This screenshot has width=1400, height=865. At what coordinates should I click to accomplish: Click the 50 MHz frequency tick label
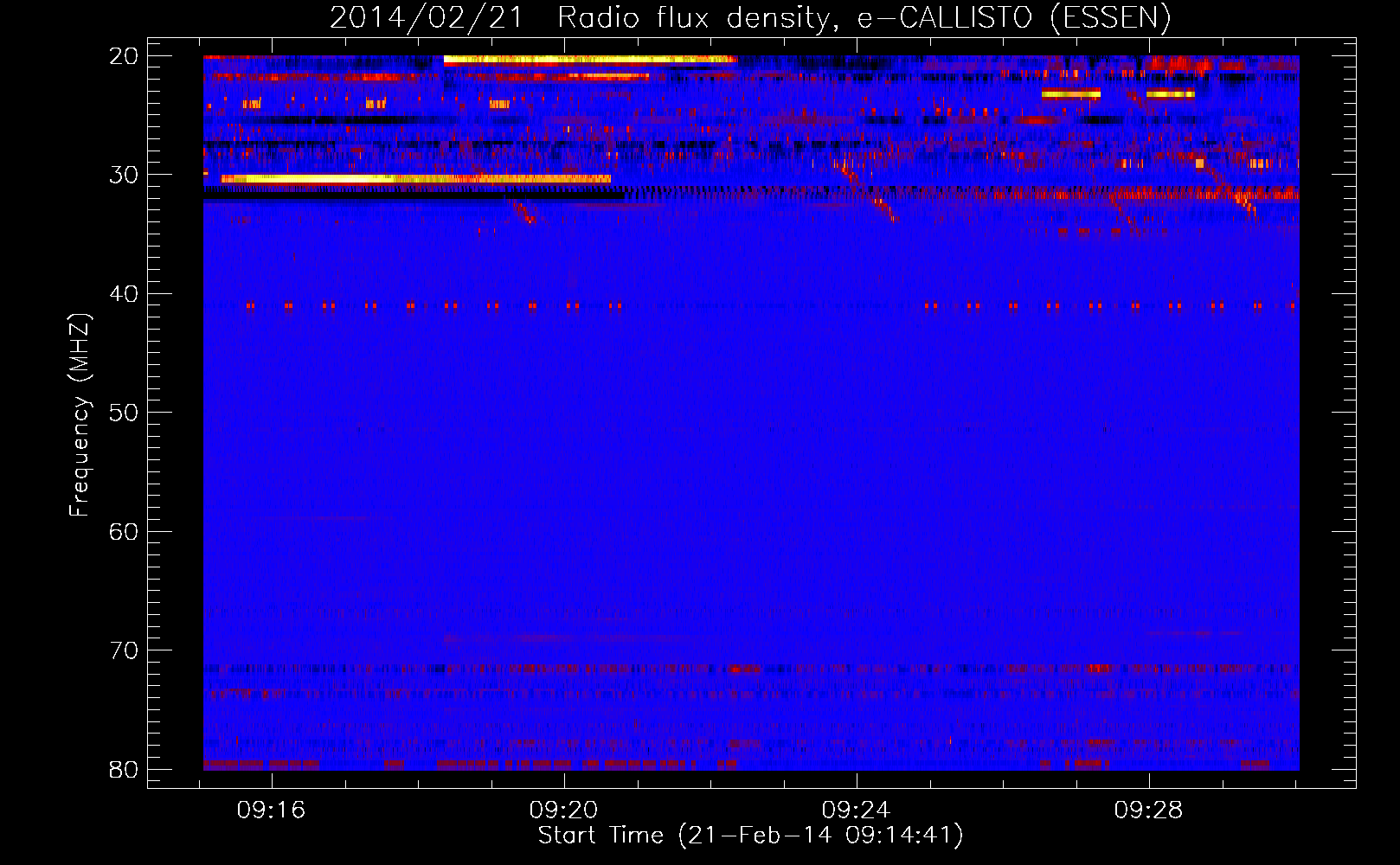coord(123,413)
